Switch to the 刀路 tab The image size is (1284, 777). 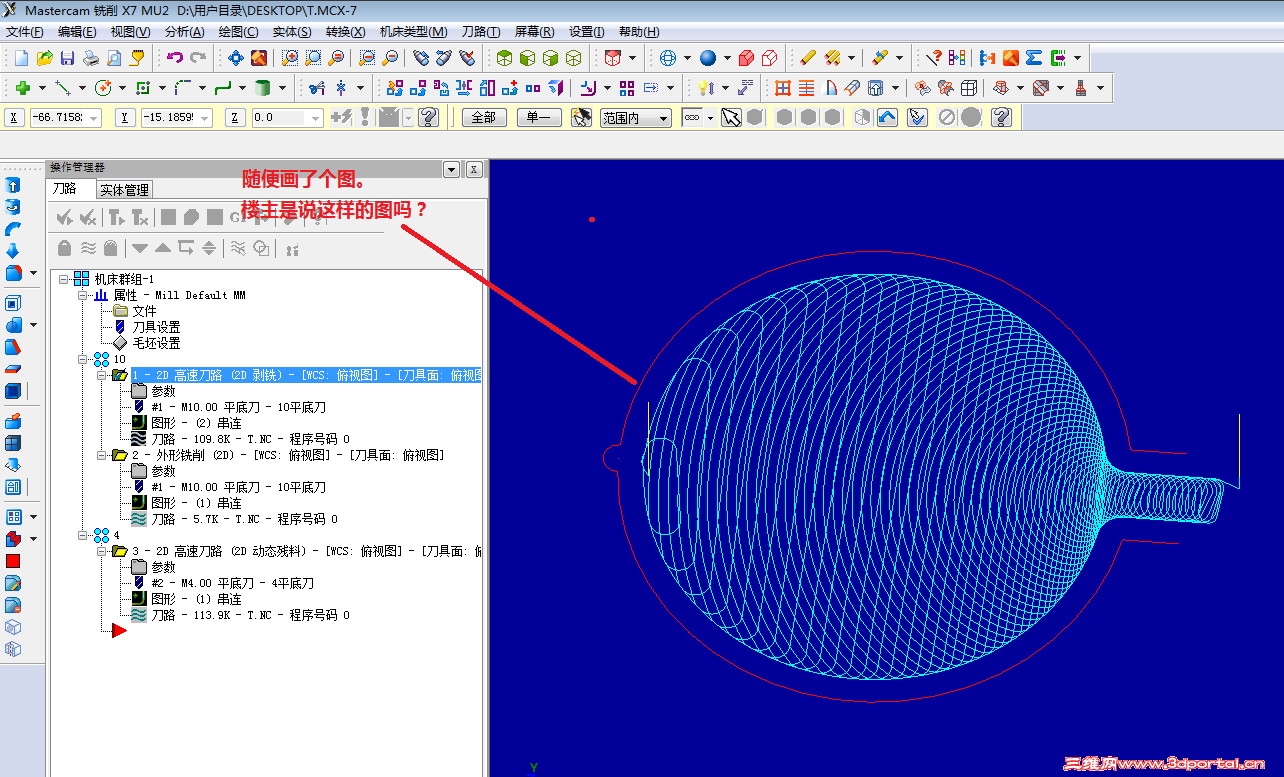click(x=64, y=188)
